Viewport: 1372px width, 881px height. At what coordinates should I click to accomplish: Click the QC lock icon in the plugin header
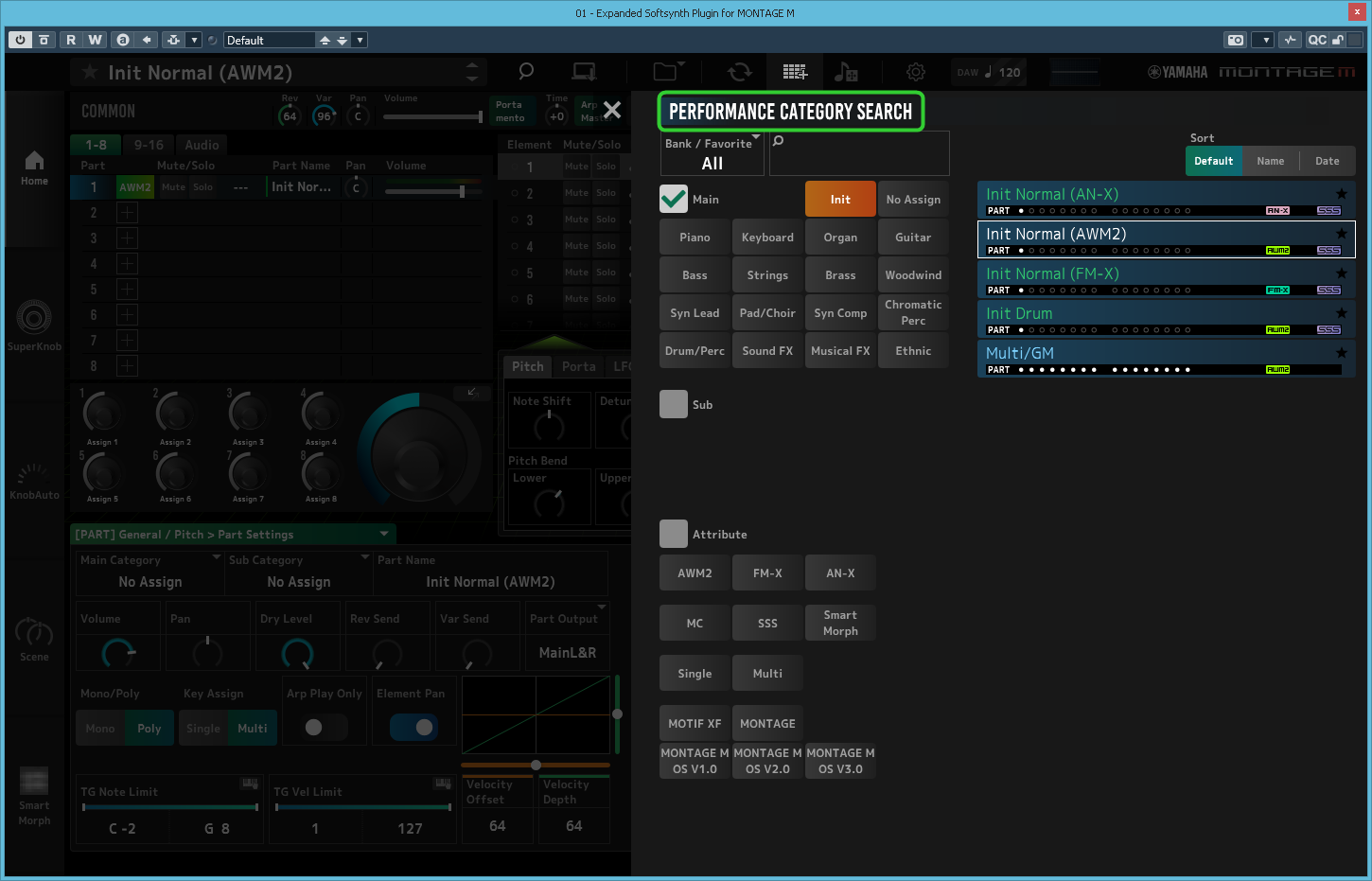point(1338,40)
